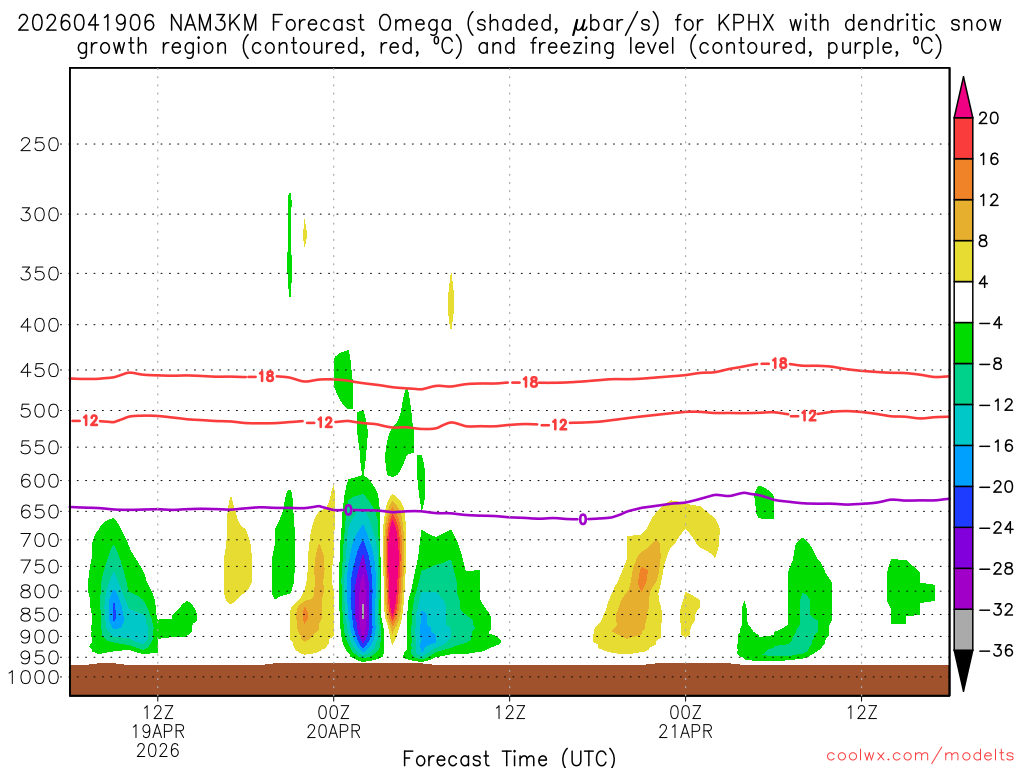Screen dimensions: 1024x768
Task: Click the magenta arrow atop the color bar
Action: pyautogui.click(x=963, y=98)
